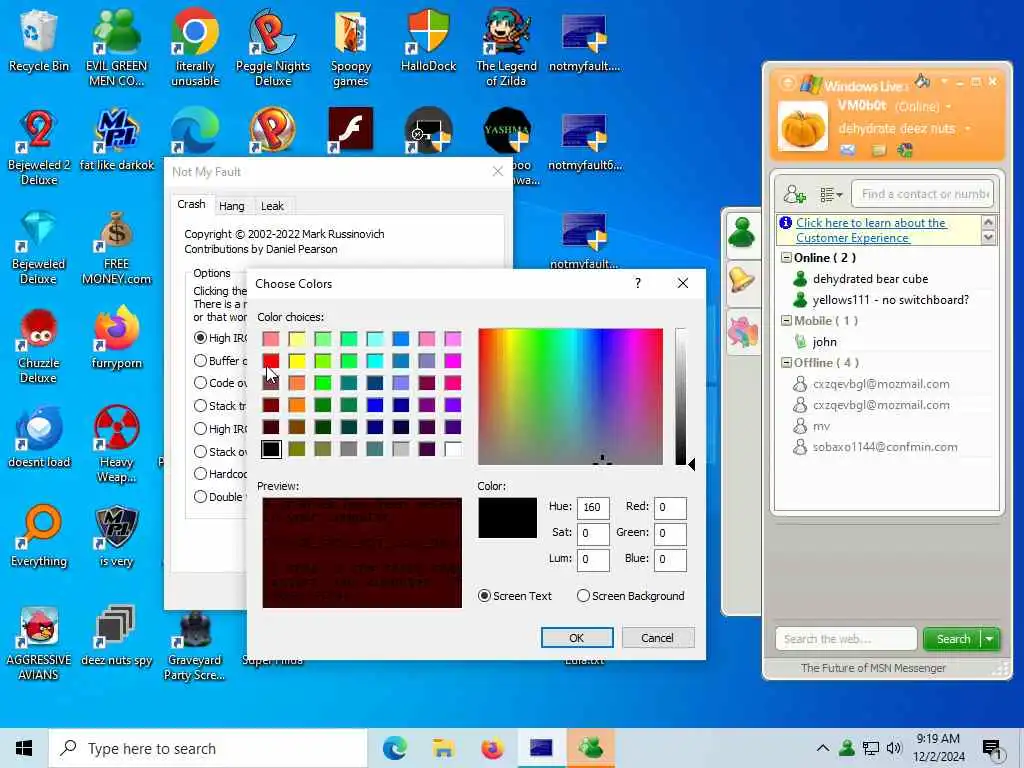
Task: Click the Windows Start button
Action: (x=24, y=748)
